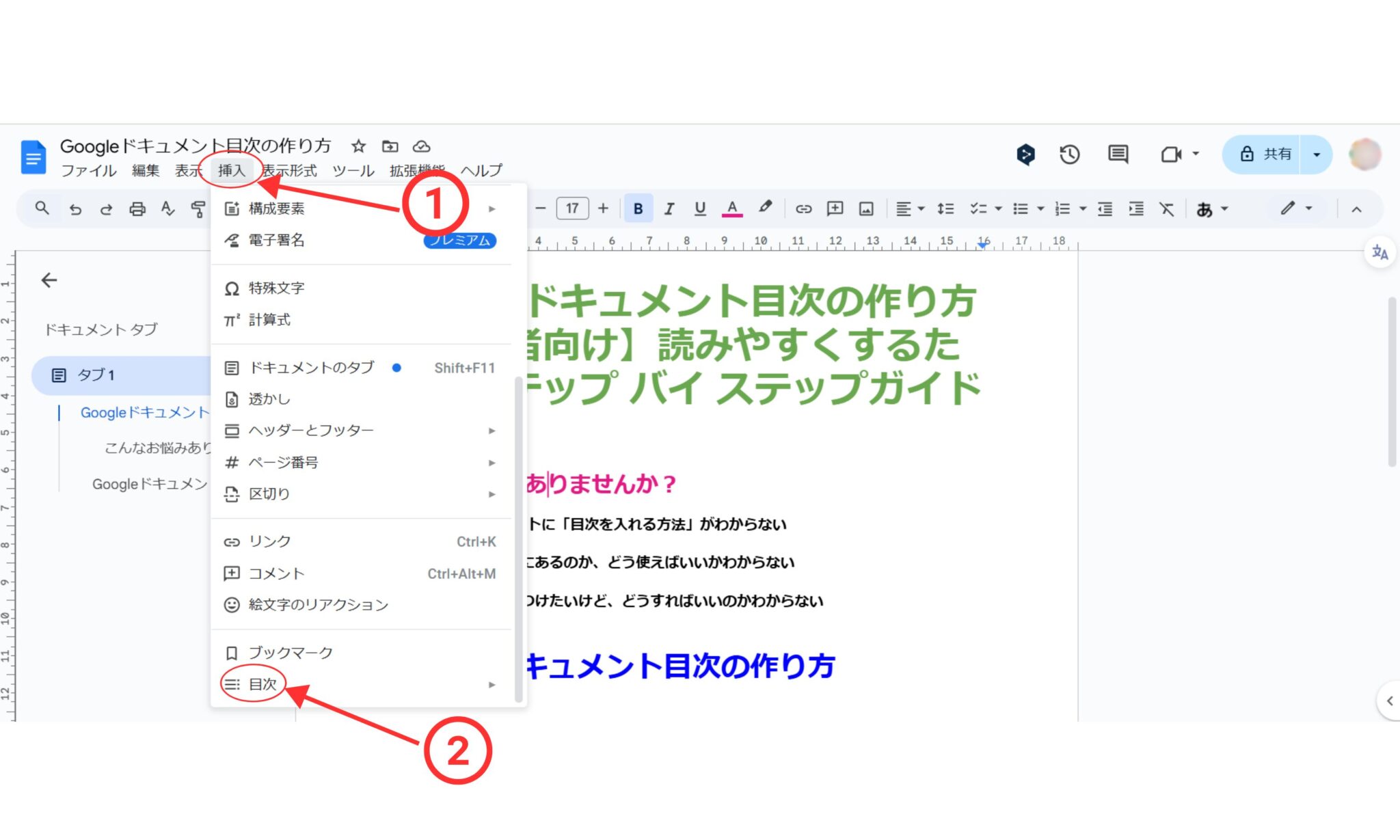This screenshot has height=840, width=1400.
Task: Click the font size stepper increase button
Action: (603, 209)
